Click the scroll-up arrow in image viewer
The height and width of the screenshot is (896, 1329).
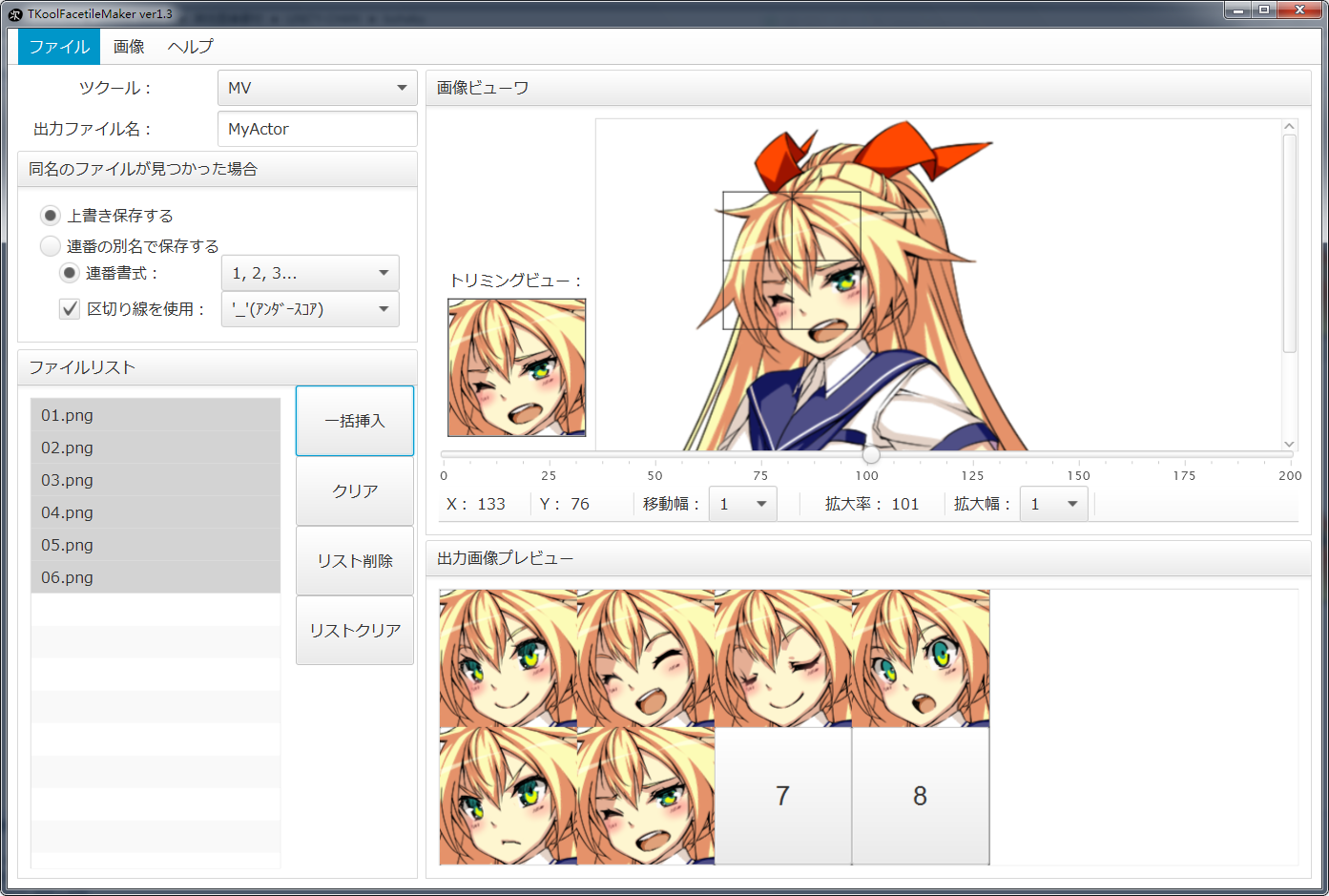(x=1290, y=126)
